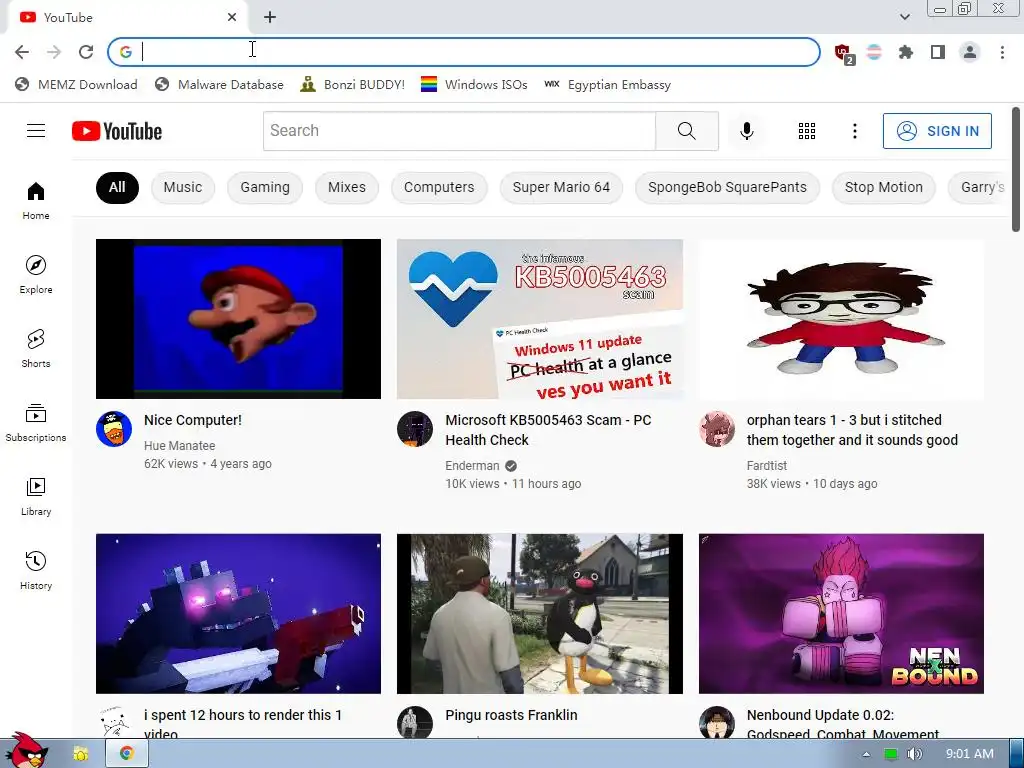
Task: Play the Nice Computer! video thumbnail
Action: [x=238, y=319]
